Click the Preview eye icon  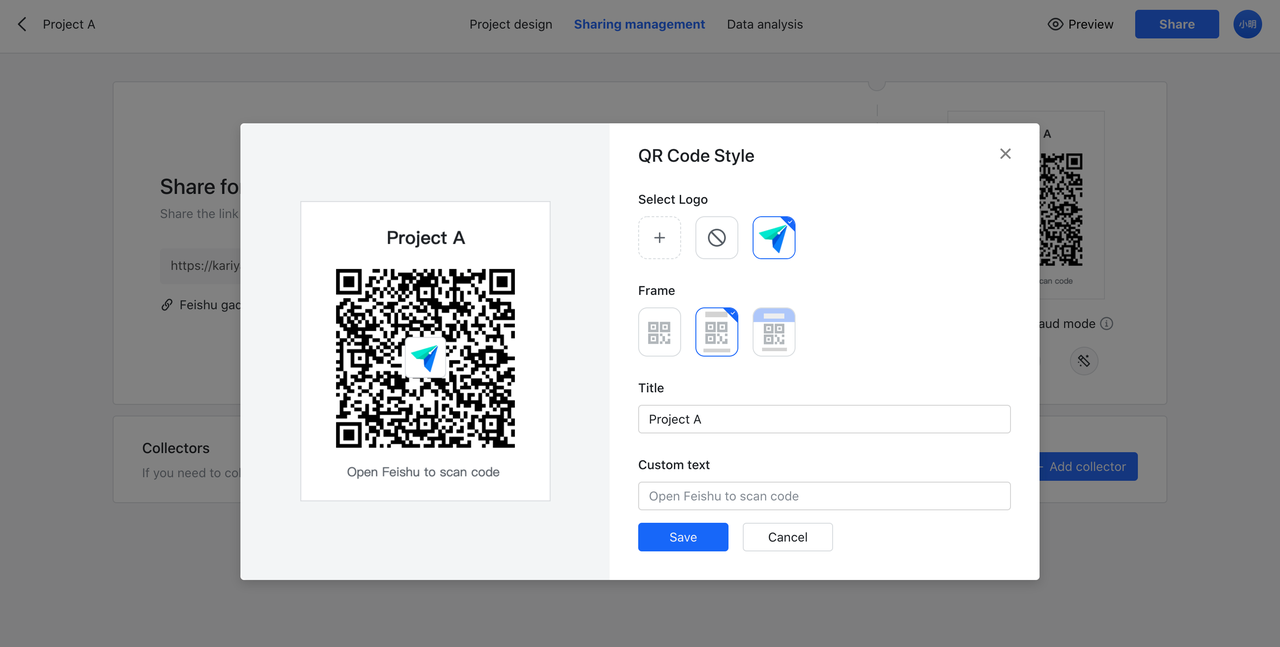pos(1055,24)
